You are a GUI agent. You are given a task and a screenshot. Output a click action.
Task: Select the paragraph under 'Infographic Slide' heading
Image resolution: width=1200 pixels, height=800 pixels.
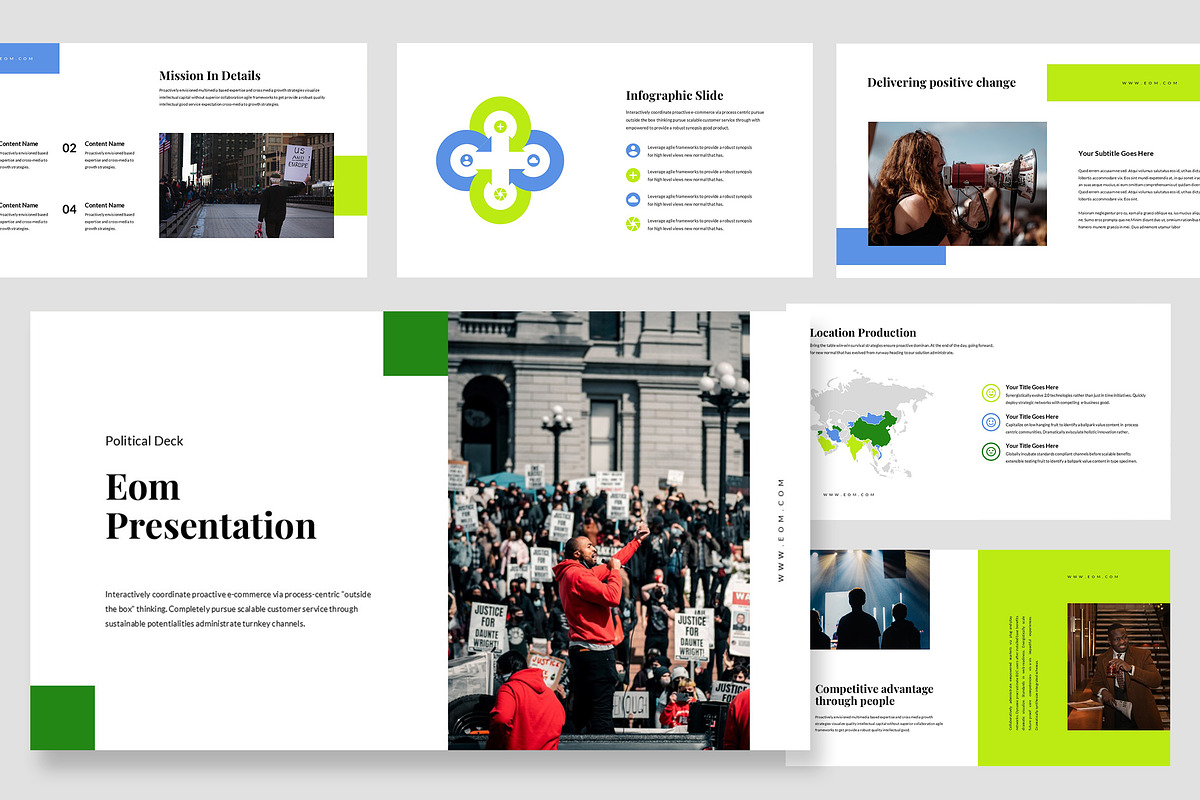pyautogui.click(x=695, y=120)
